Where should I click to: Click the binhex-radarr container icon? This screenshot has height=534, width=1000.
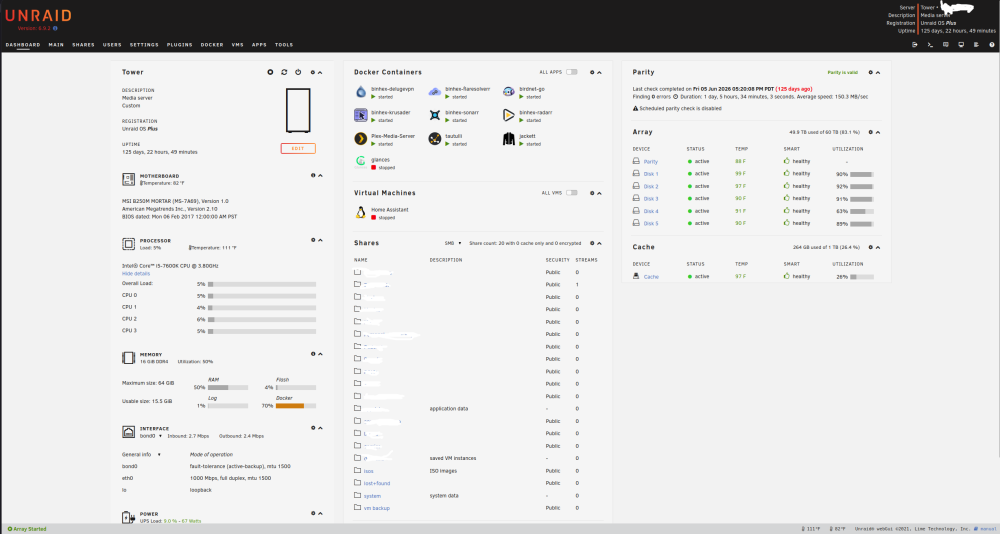pos(508,115)
